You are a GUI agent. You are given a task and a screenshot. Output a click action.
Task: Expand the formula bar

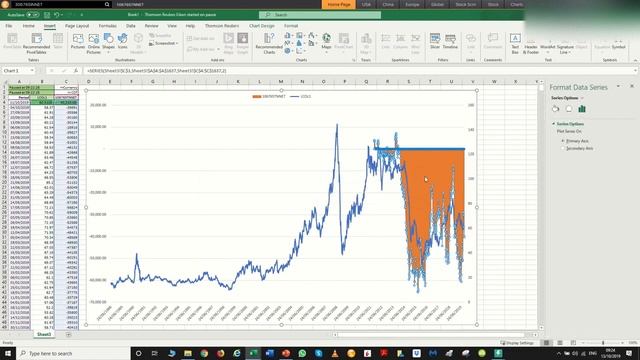click(x=636, y=71)
